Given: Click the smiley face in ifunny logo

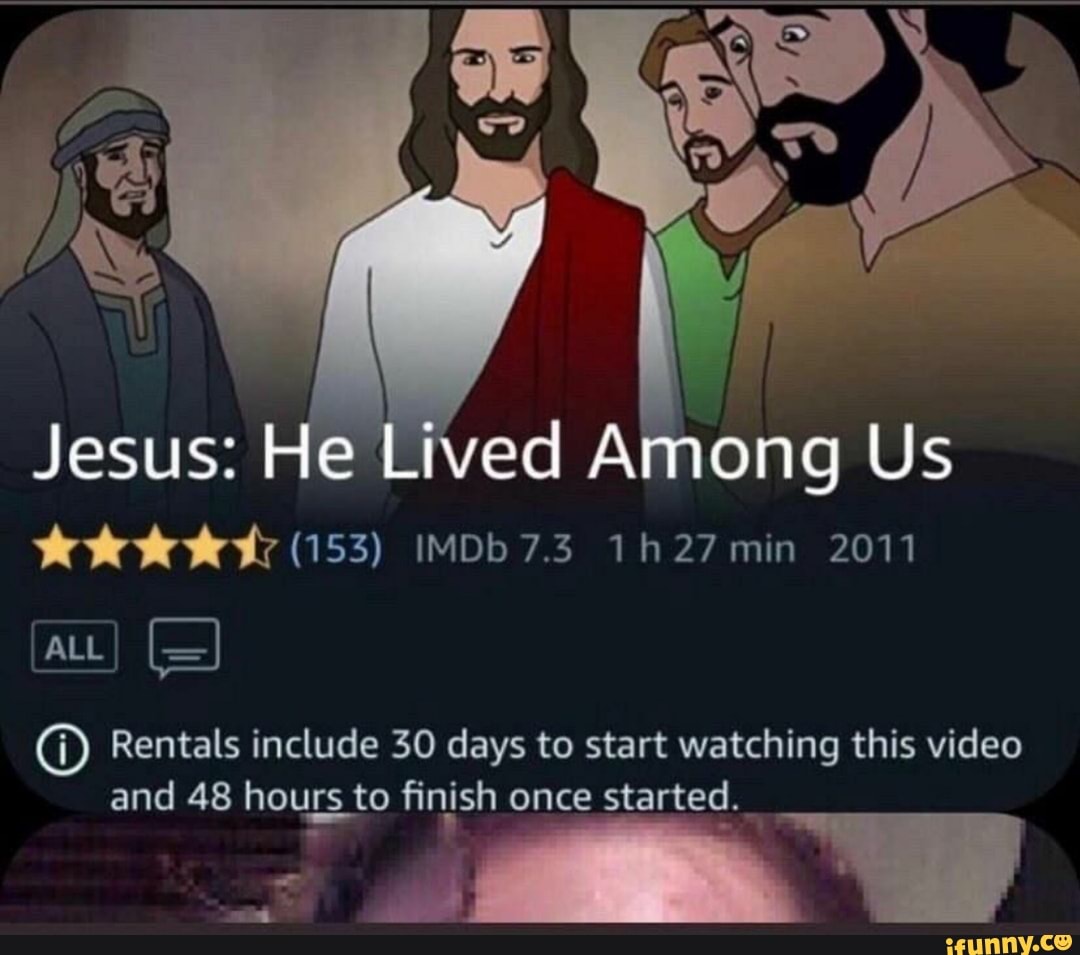Looking at the screenshot, I should coord(1064,940).
